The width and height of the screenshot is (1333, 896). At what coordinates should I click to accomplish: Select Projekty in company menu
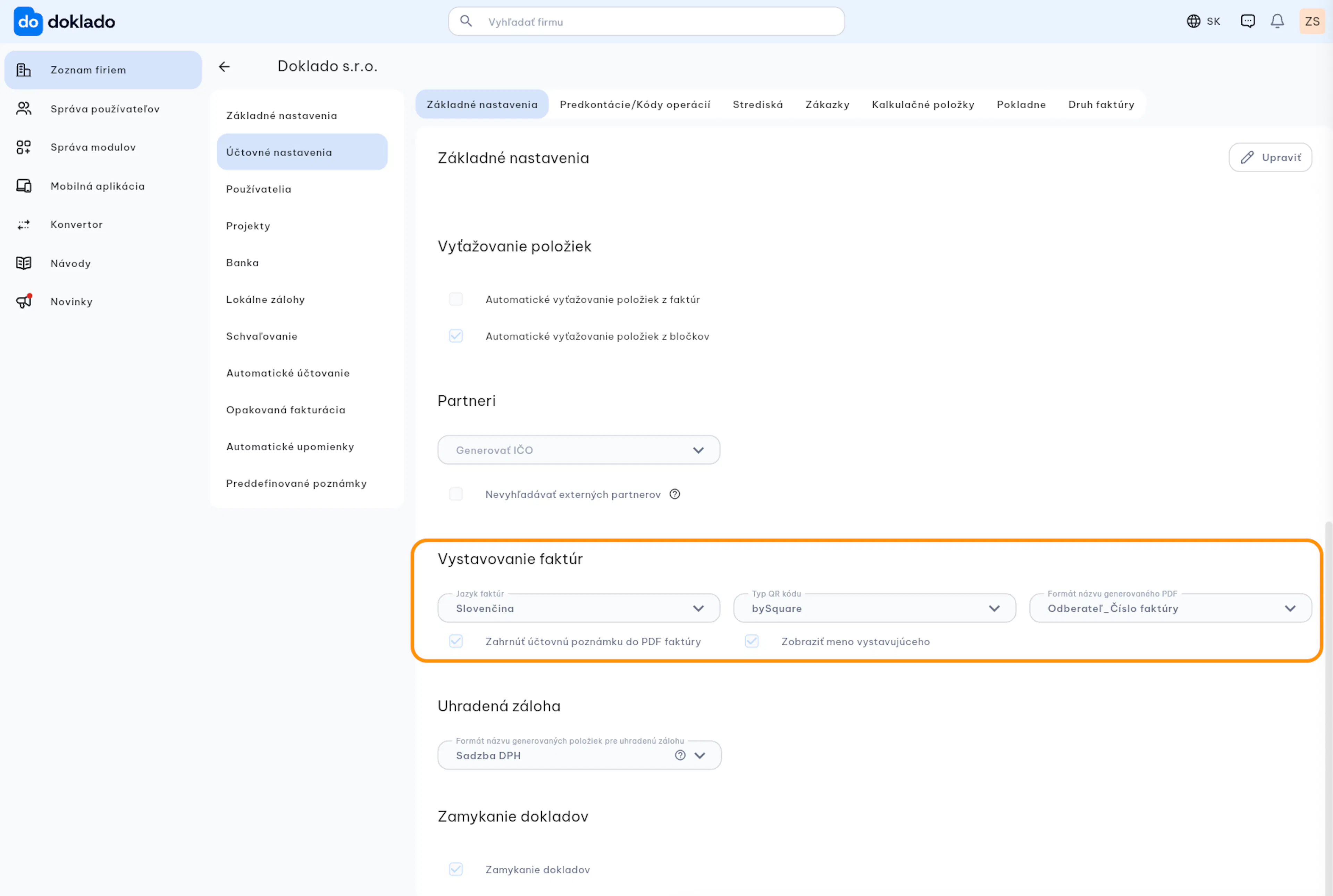(302, 226)
